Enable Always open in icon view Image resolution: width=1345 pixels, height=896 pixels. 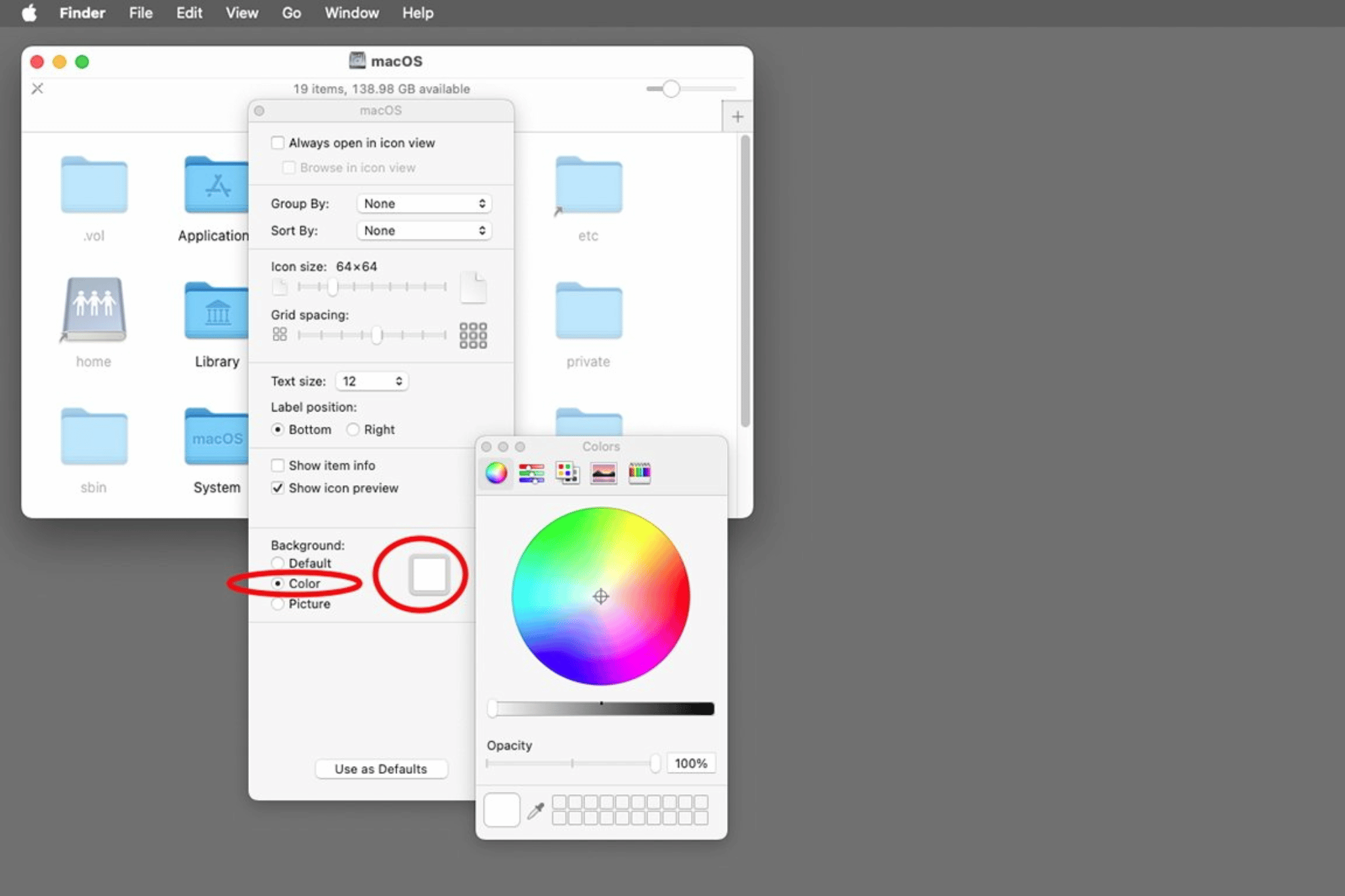(278, 142)
